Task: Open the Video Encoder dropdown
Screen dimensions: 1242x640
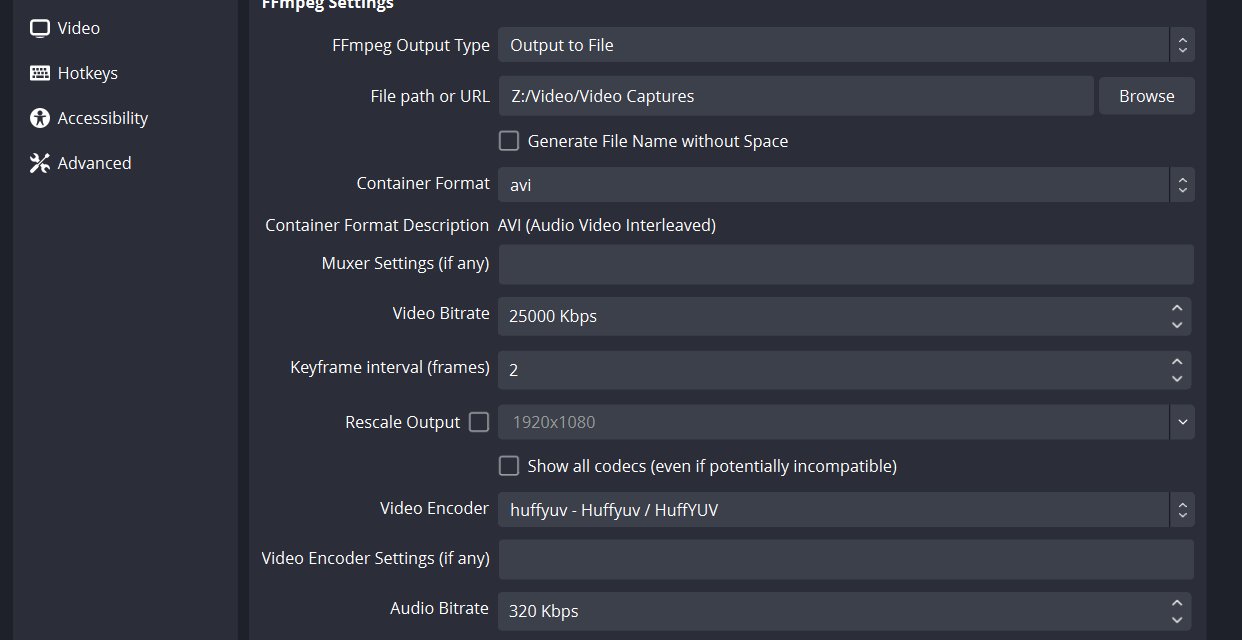Action: (x=845, y=510)
